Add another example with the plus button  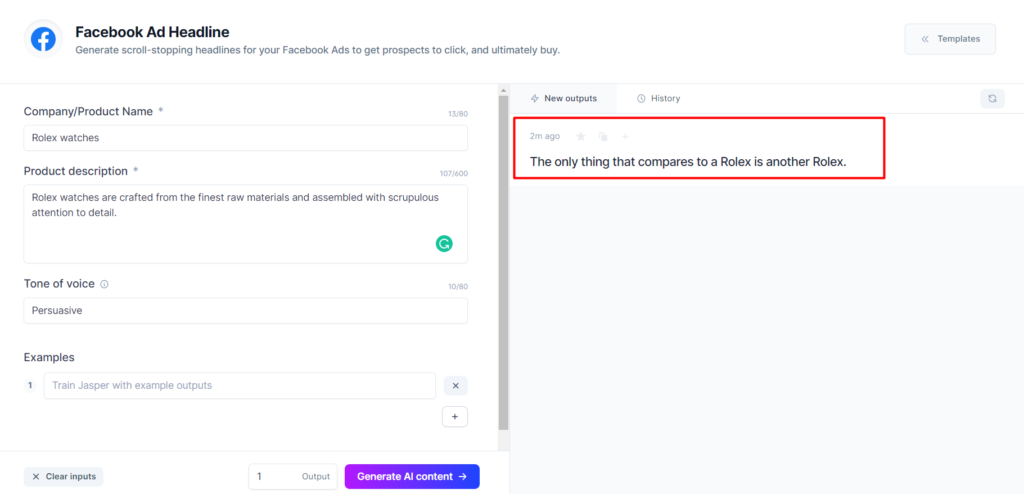[455, 417]
